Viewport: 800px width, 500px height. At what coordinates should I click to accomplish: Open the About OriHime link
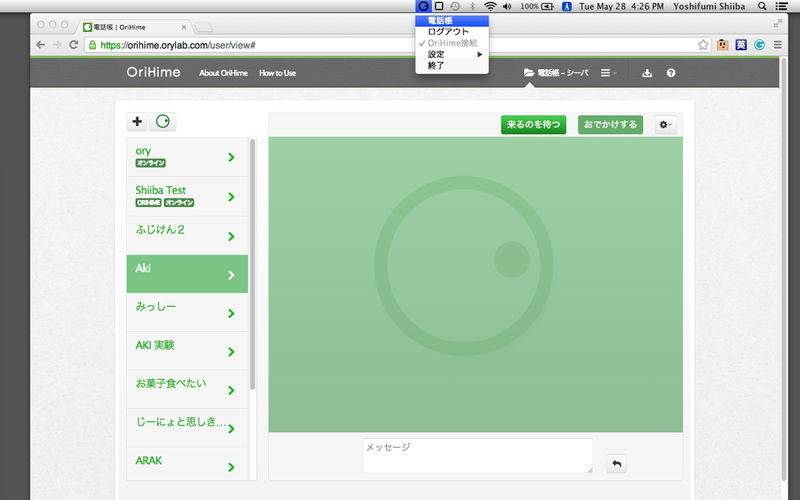223,73
